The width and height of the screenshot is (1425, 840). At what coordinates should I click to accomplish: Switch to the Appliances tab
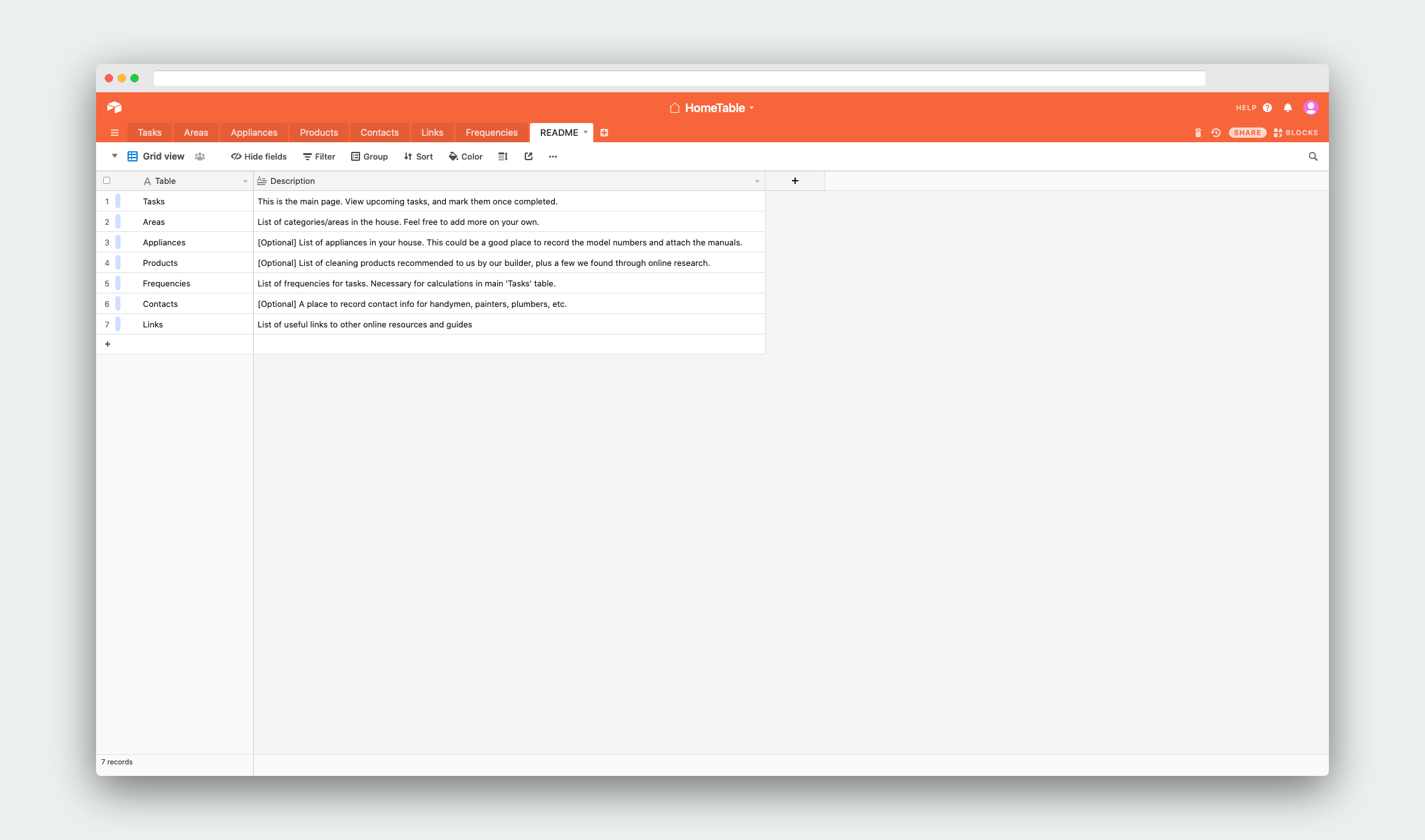(254, 133)
